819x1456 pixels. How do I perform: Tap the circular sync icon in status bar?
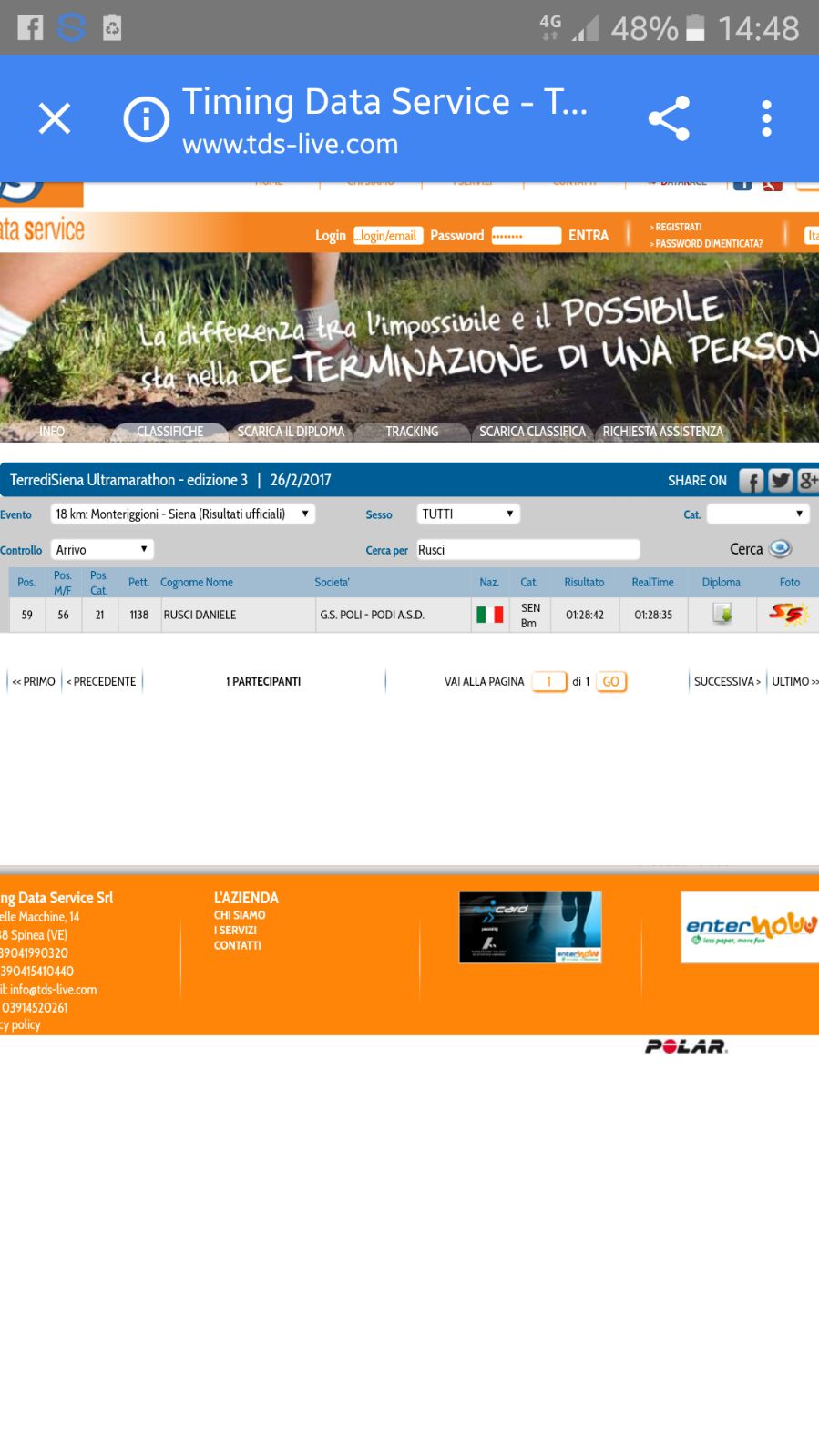71,27
